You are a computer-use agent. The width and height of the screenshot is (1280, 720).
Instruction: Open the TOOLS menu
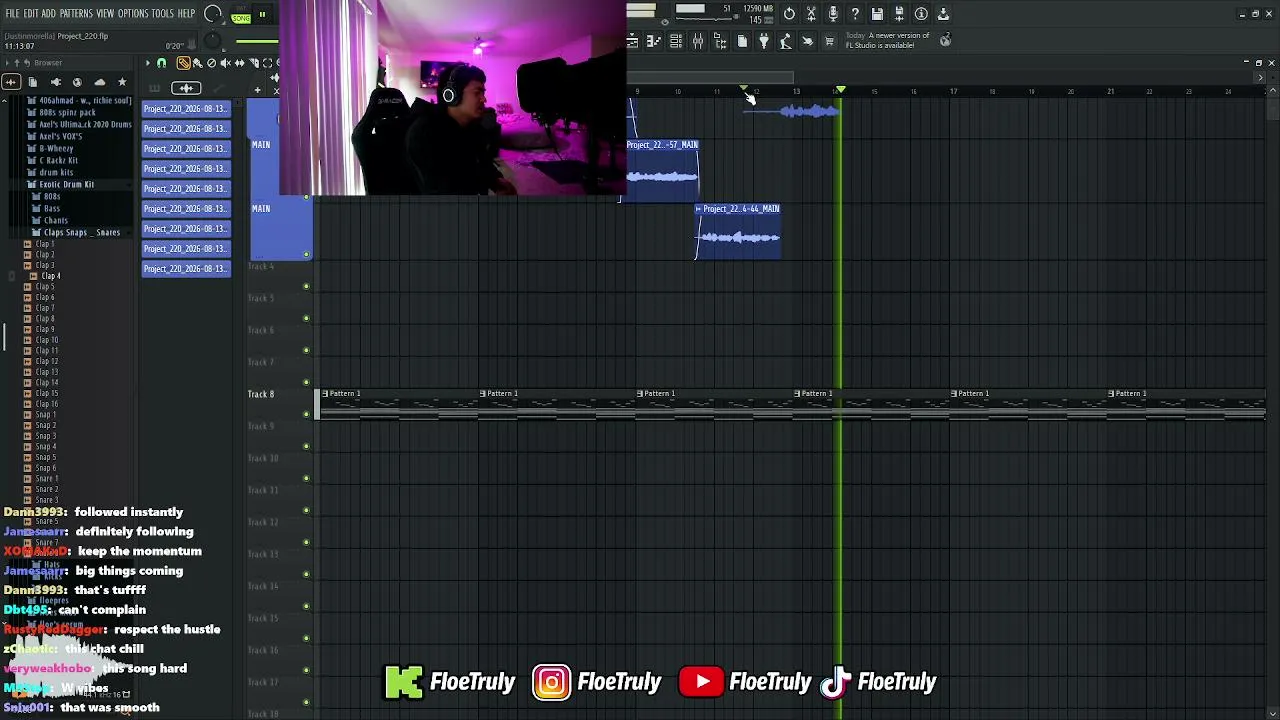click(x=162, y=14)
